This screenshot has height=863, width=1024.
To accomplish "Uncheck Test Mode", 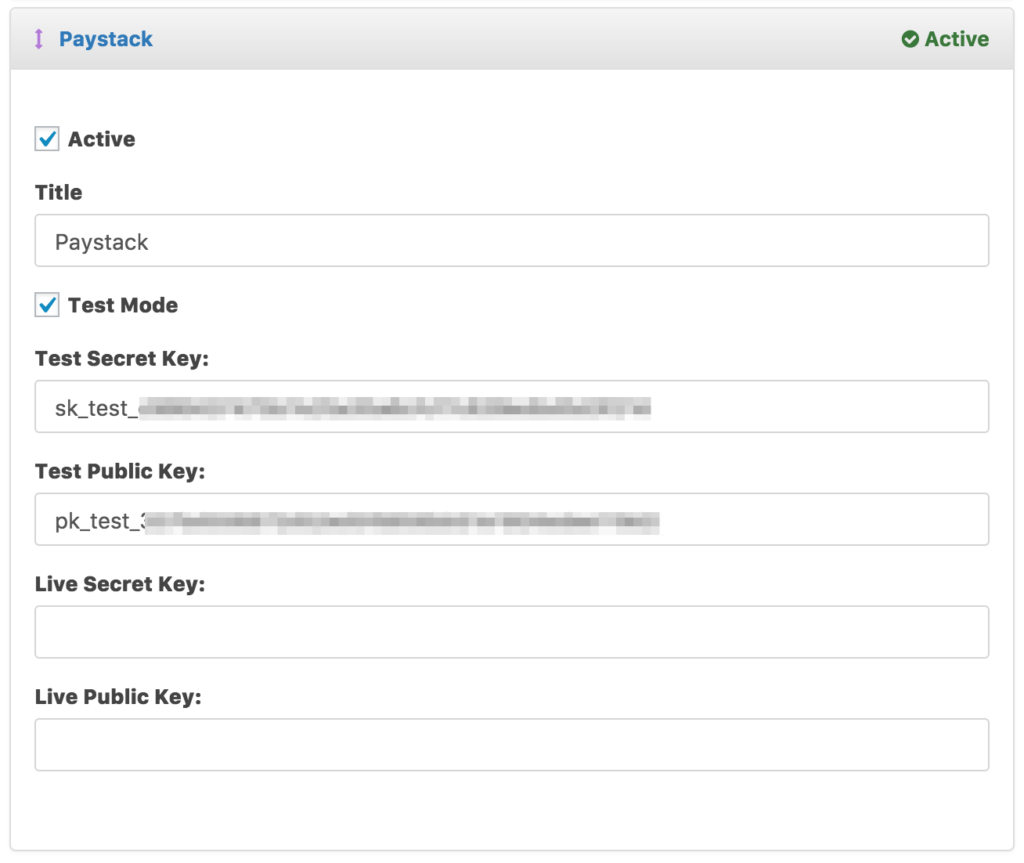I will coord(46,305).
